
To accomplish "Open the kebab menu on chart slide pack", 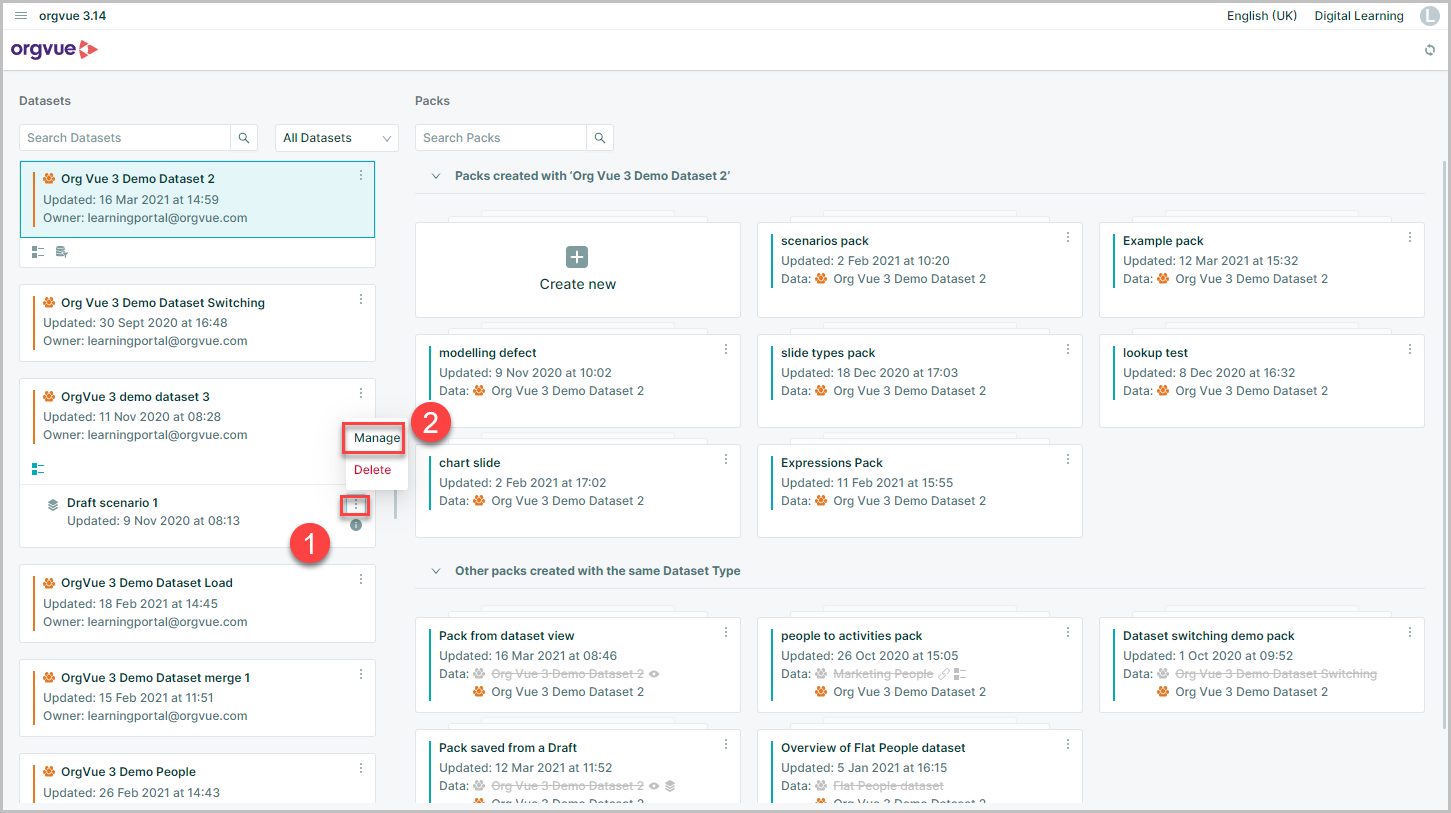I will [726, 459].
